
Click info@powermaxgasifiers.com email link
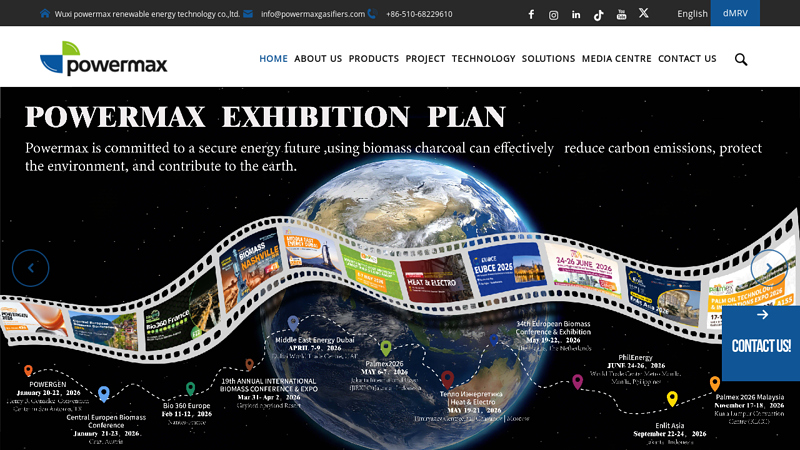click(313, 14)
